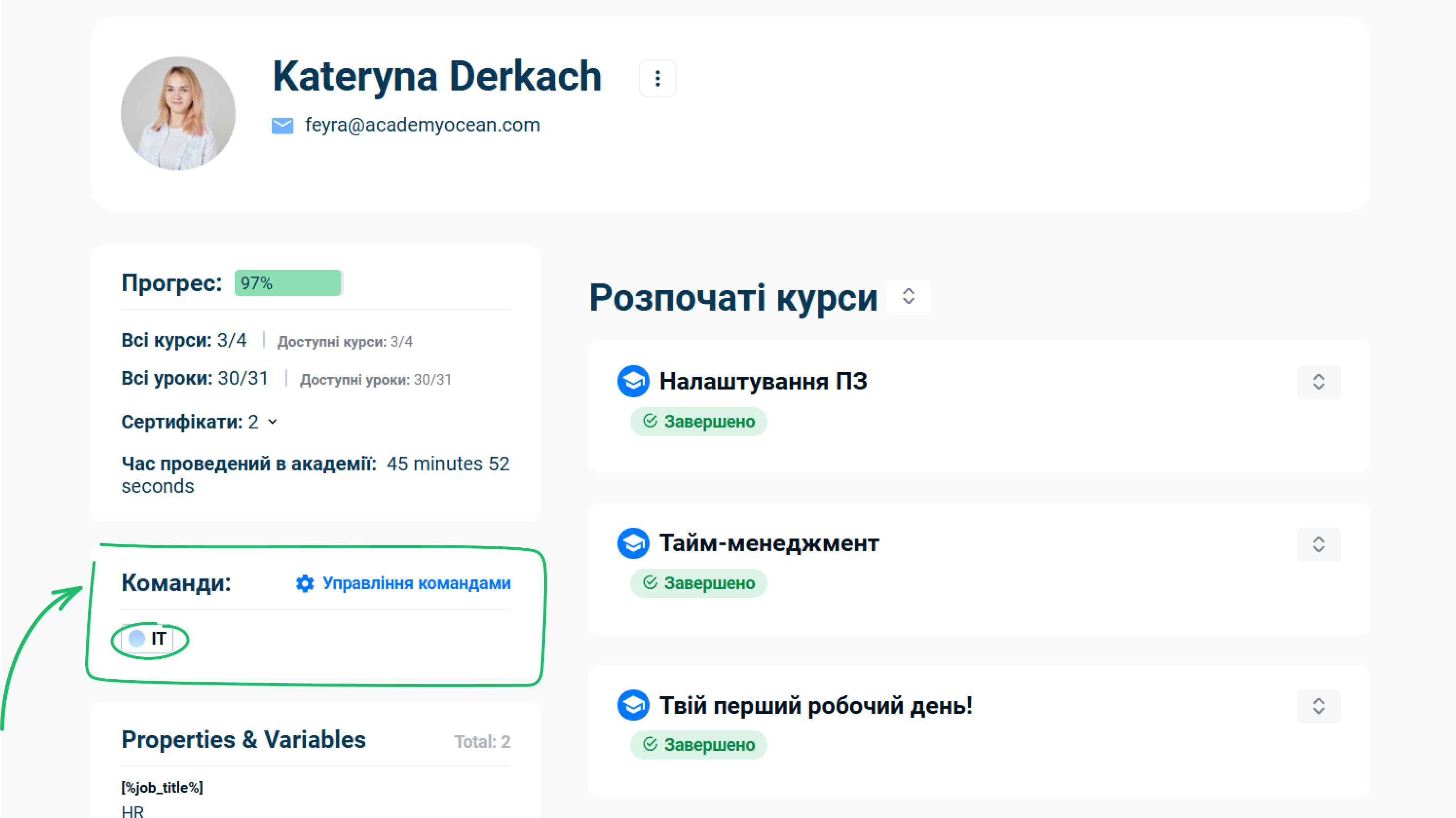Select the IT team tag
Screen dimensions: 1456x818
click(148, 639)
